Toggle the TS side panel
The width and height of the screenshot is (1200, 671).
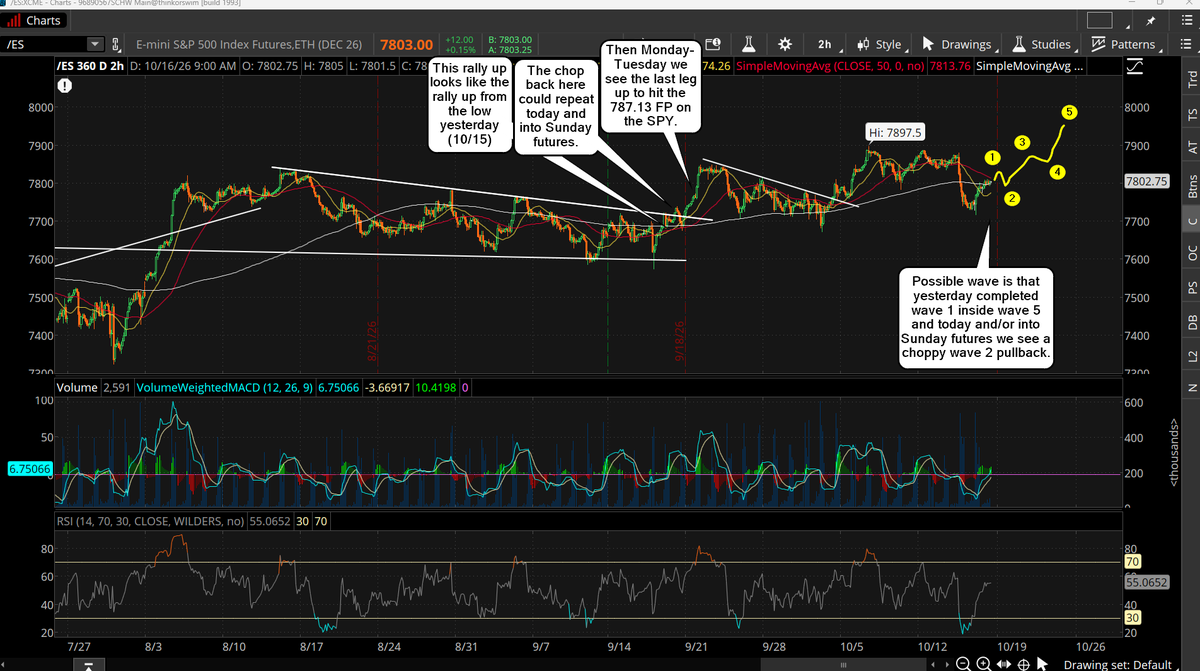(1191, 114)
